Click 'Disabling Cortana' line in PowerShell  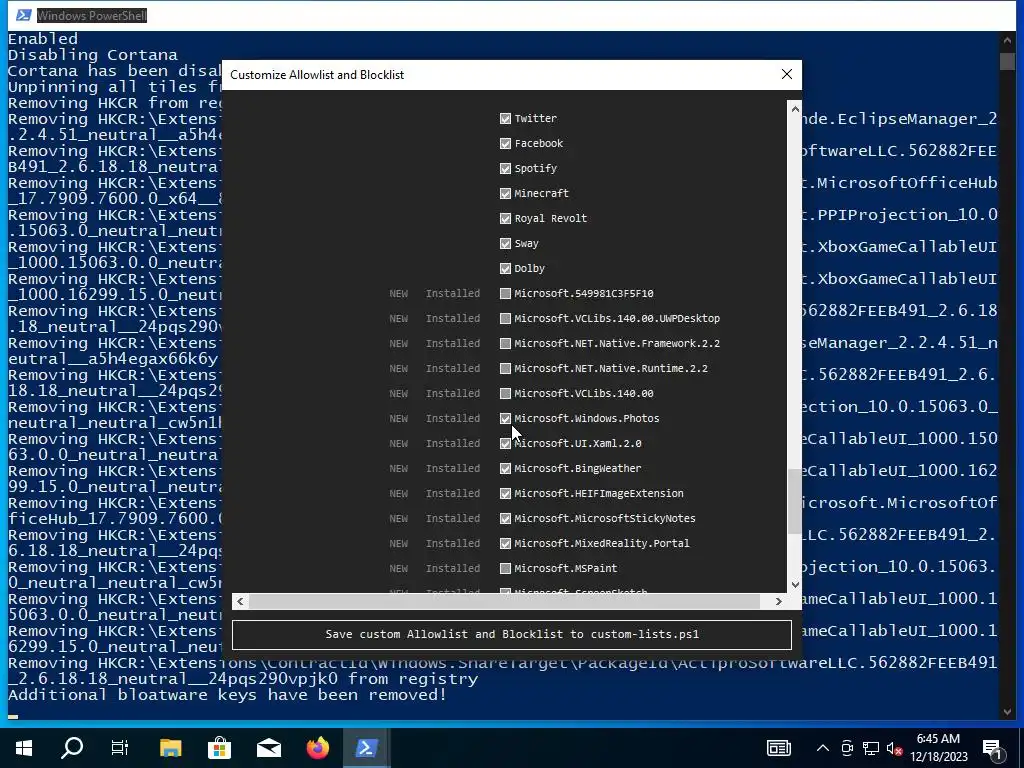tap(93, 55)
